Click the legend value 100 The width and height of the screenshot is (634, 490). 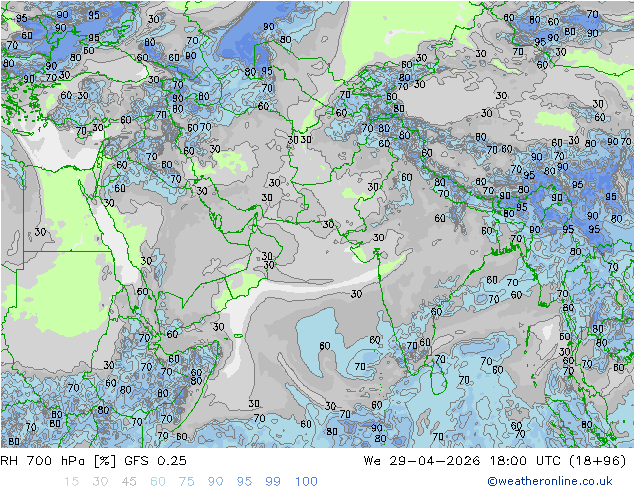pos(306,482)
